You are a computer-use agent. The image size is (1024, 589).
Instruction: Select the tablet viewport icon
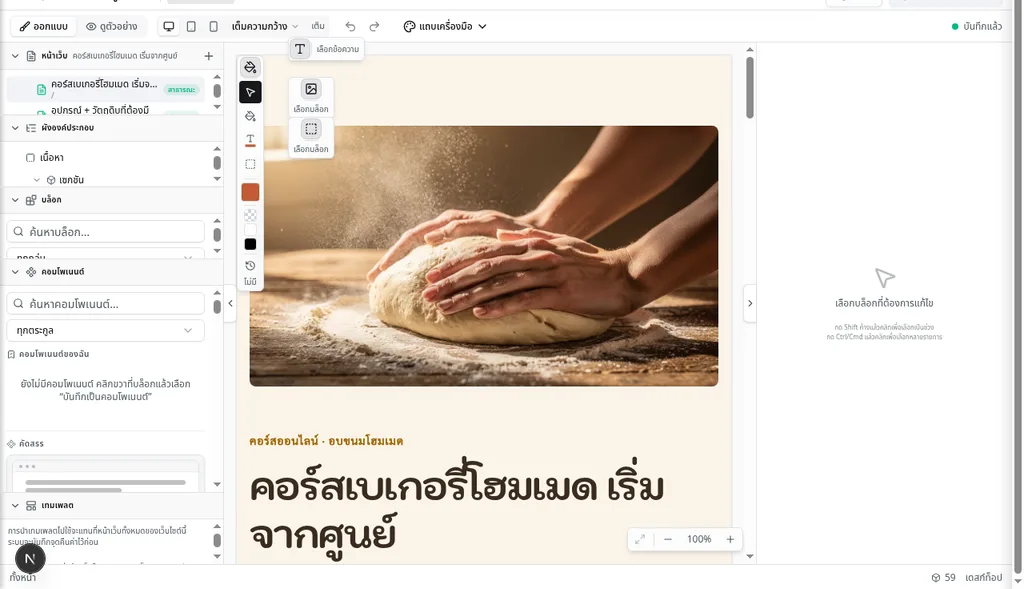(x=191, y=26)
